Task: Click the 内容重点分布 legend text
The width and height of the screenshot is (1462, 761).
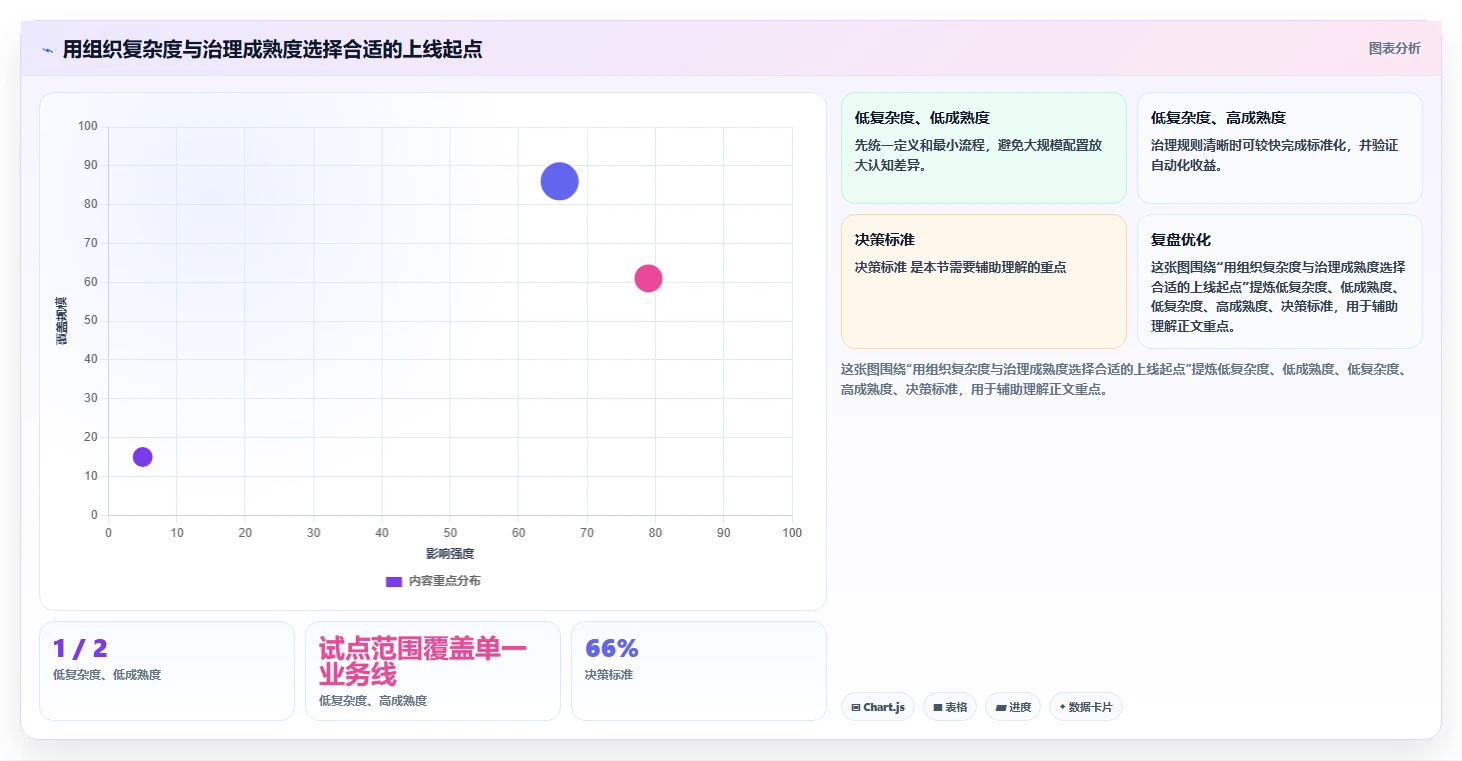Action: [x=445, y=581]
